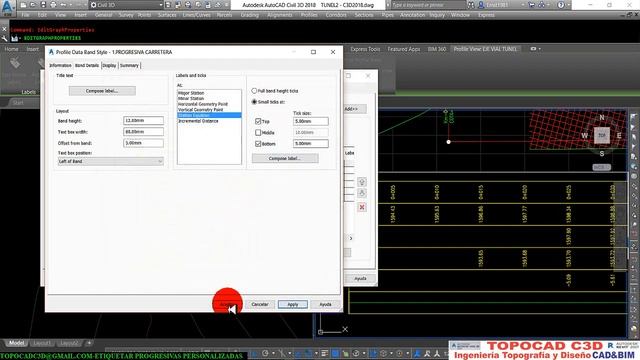Click the WCS dropdown below ViewCube
The image size is (640, 360).
click(x=602, y=167)
